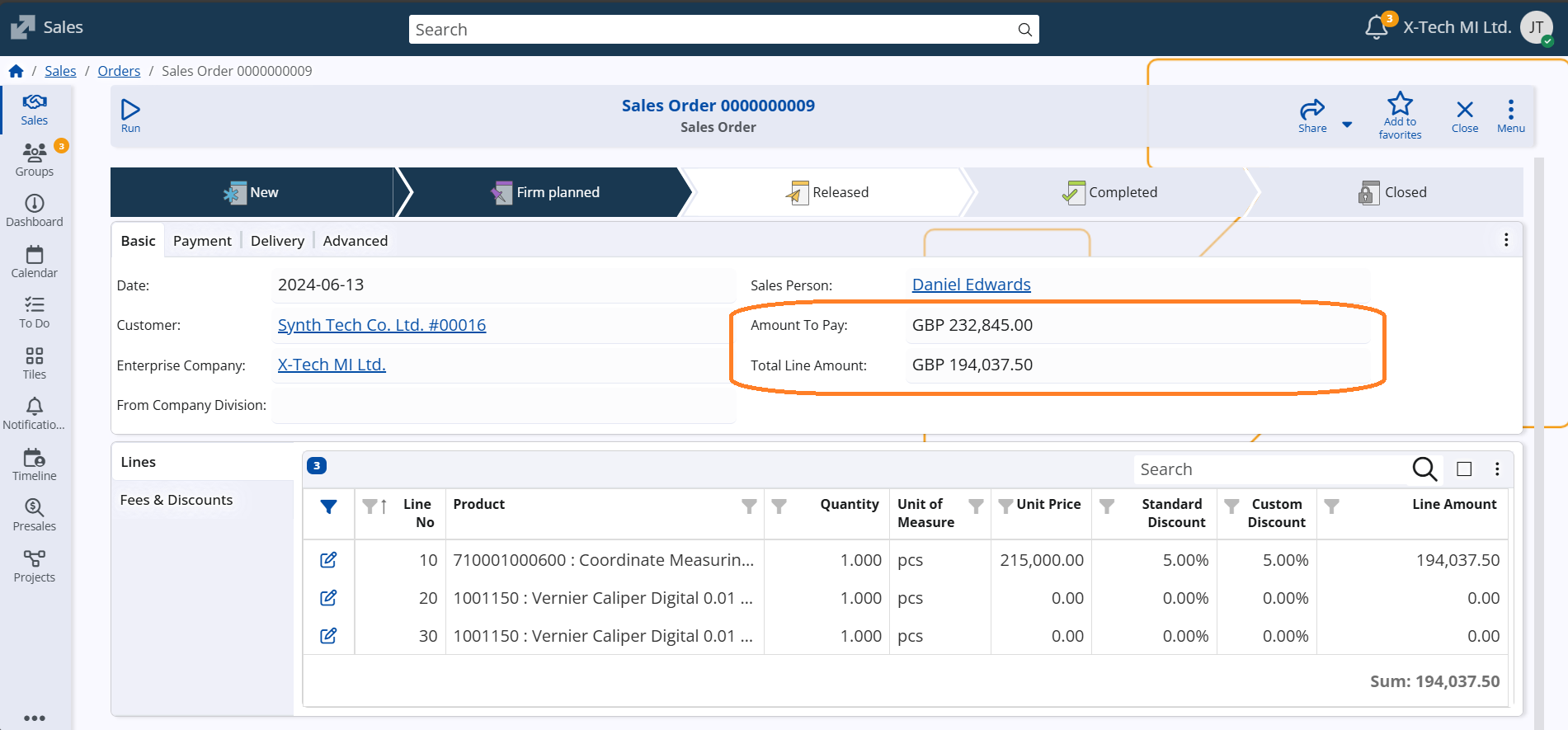Click the Run icon for the sales order

[130, 115]
